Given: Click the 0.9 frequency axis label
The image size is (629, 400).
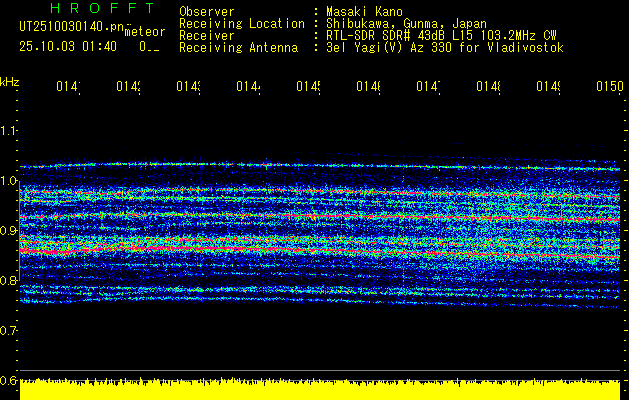Looking at the screenshot, I should click(9, 231).
